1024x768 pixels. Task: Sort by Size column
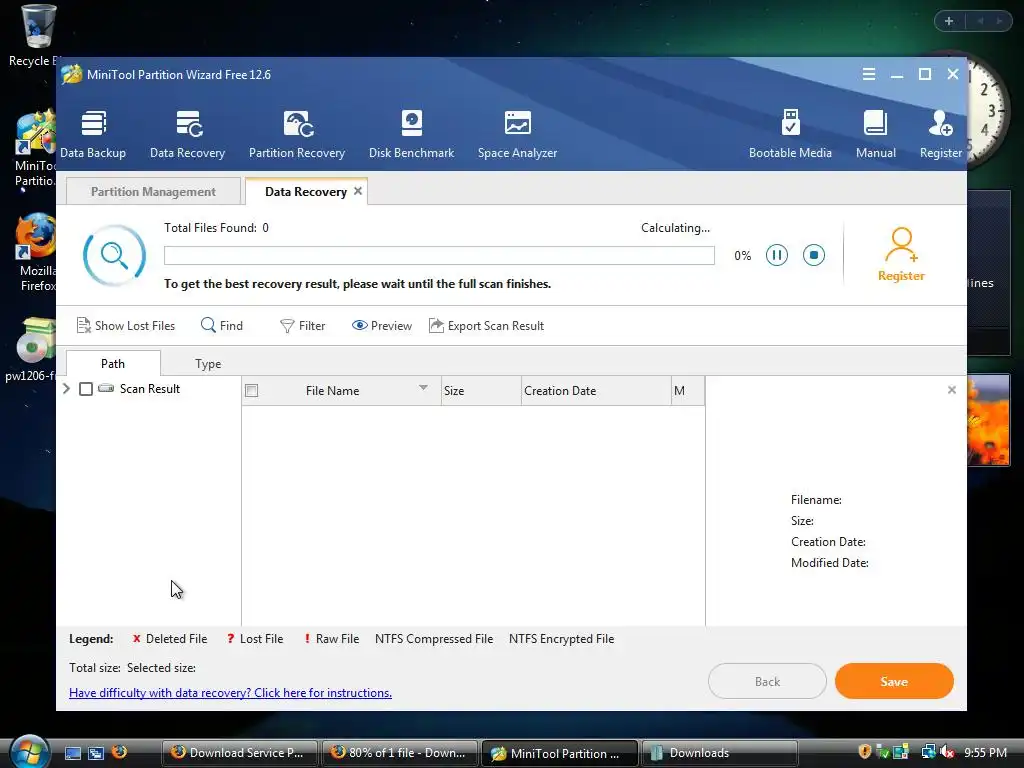[481, 391]
